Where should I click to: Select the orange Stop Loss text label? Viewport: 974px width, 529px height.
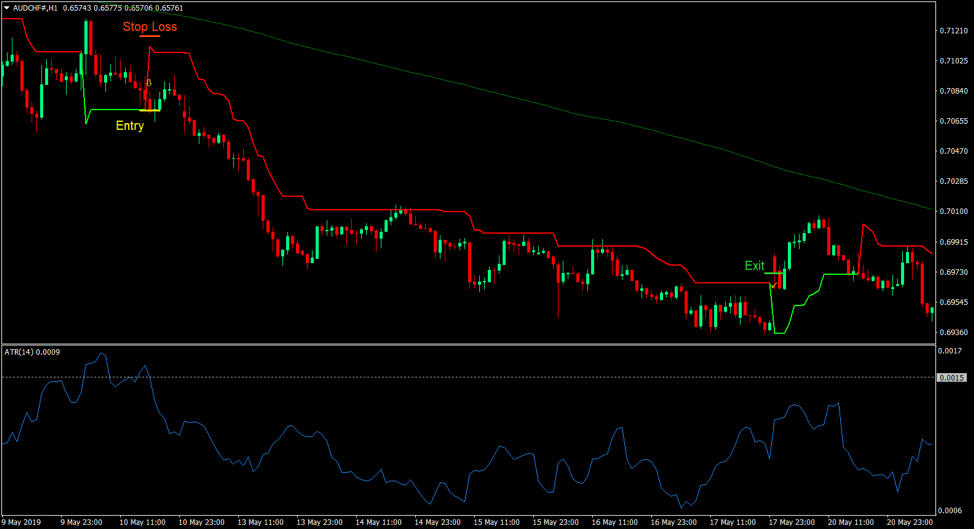pos(150,26)
